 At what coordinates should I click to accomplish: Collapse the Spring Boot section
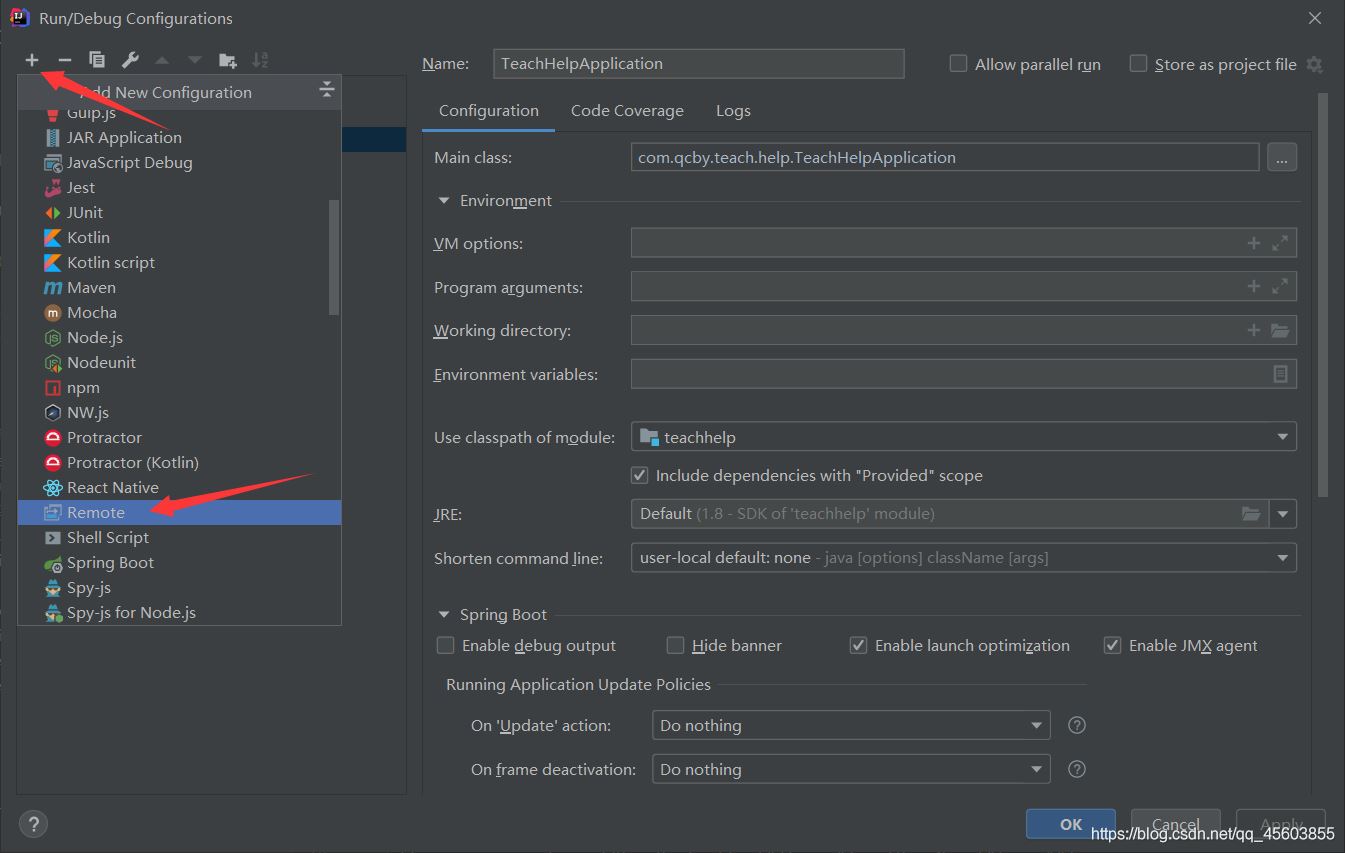(x=444, y=615)
